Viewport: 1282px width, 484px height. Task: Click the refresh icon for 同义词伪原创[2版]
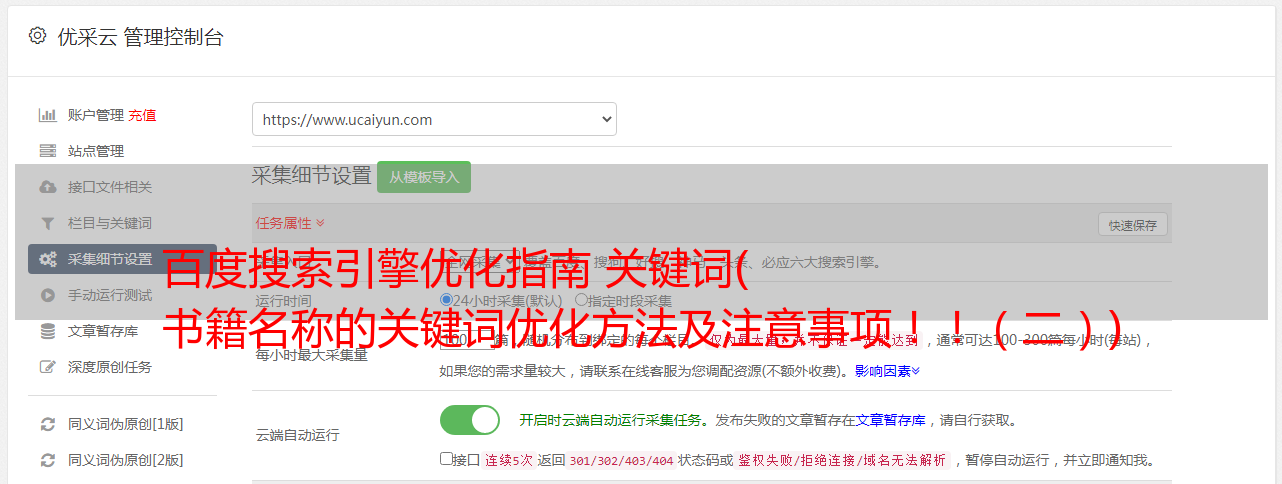47,460
